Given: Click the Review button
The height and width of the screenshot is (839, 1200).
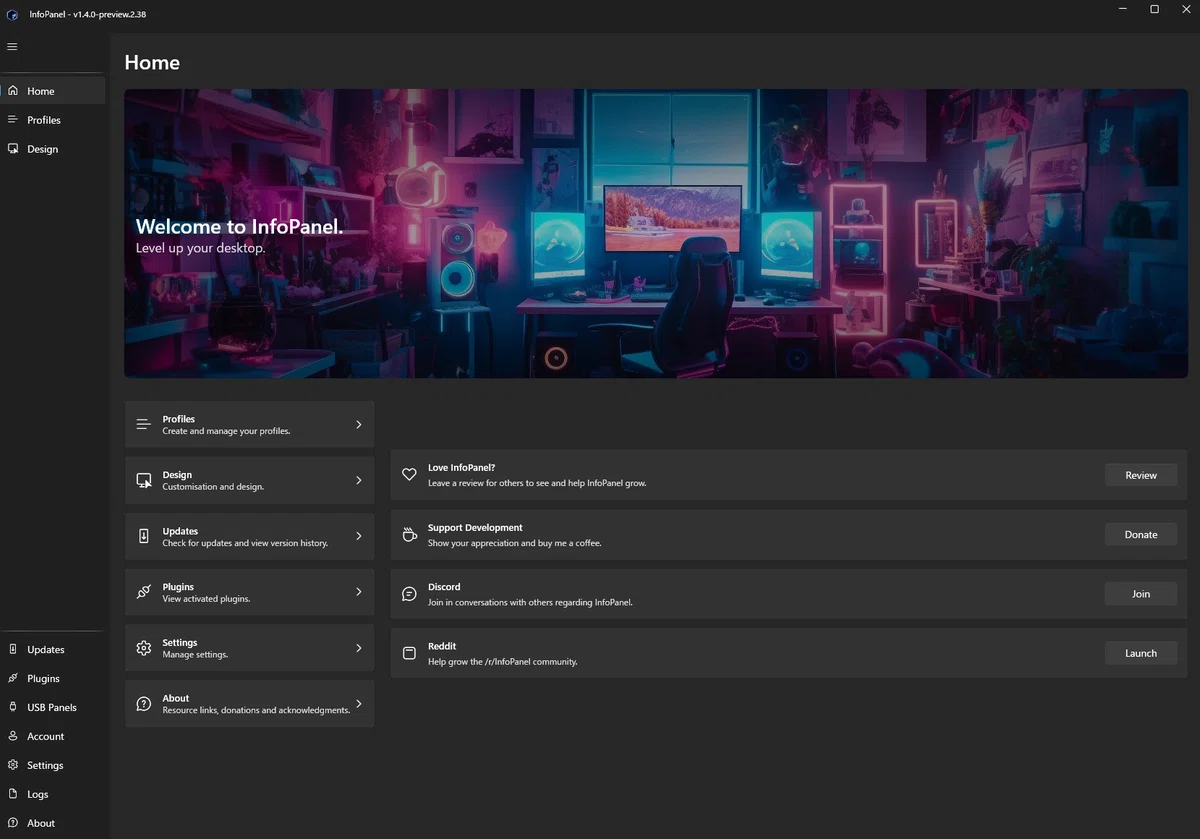Looking at the screenshot, I should [x=1141, y=475].
